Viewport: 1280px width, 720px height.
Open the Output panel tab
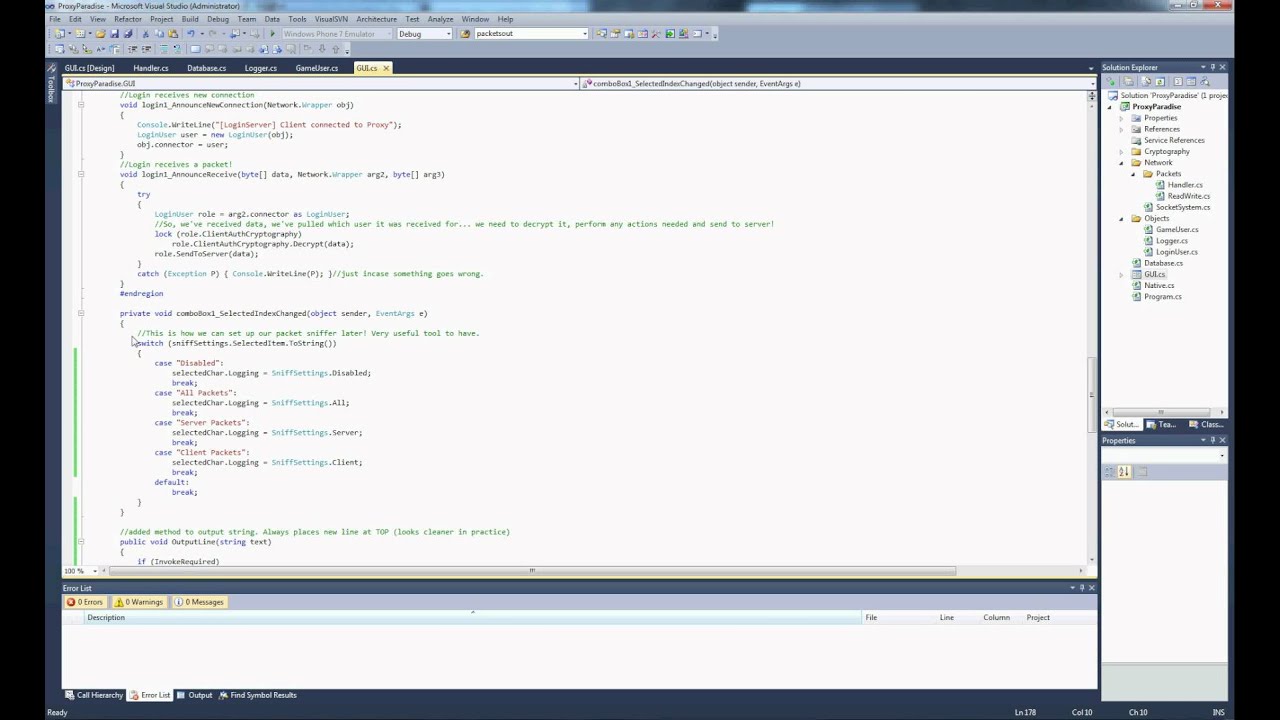click(x=195, y=695)
